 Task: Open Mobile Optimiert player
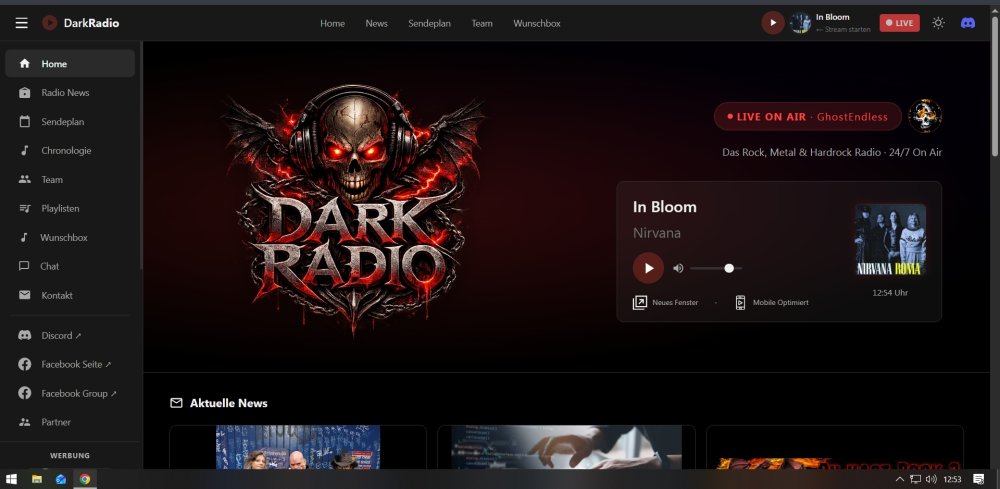[x=771, y=302]
